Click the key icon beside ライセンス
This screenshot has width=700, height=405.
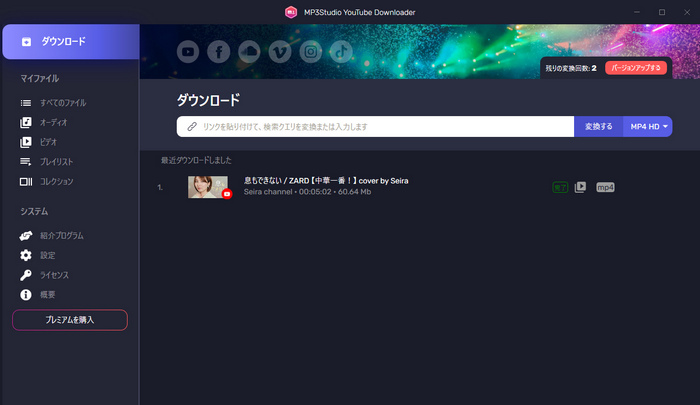[26, 275]
